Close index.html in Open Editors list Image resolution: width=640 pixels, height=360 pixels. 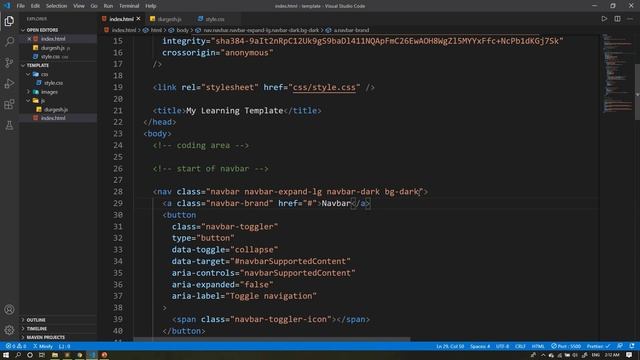tap(29, 39)
